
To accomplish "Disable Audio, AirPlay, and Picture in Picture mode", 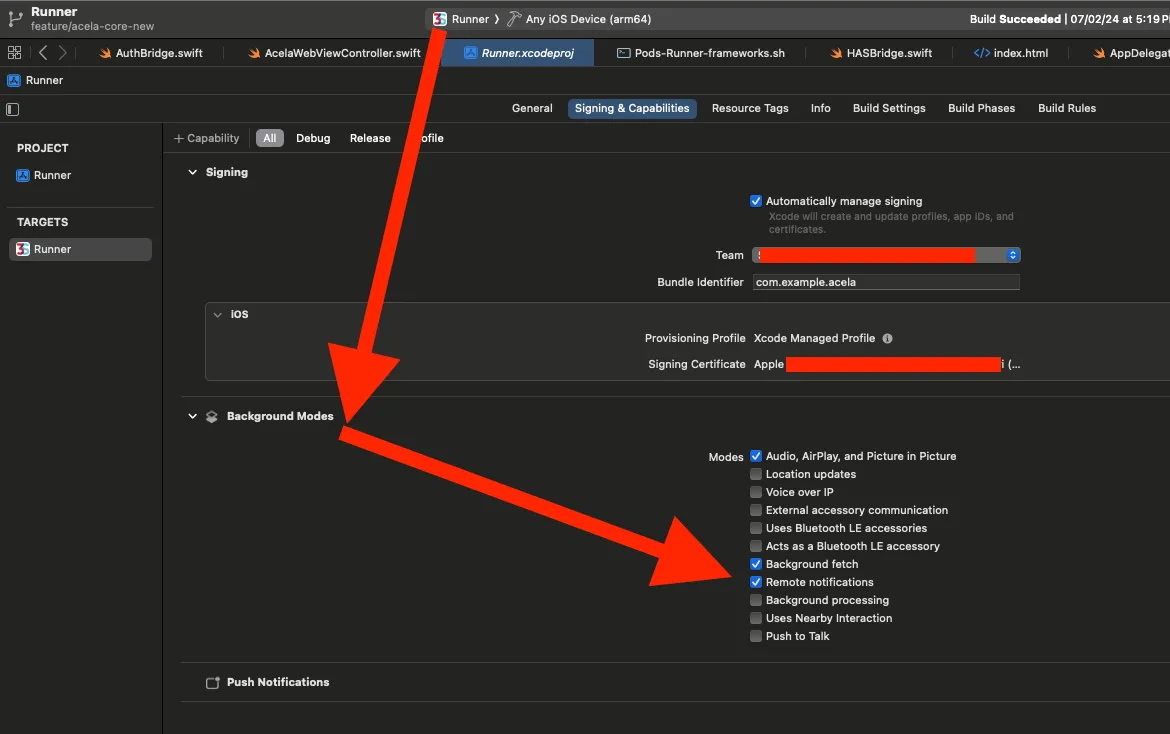I will 756,457.
